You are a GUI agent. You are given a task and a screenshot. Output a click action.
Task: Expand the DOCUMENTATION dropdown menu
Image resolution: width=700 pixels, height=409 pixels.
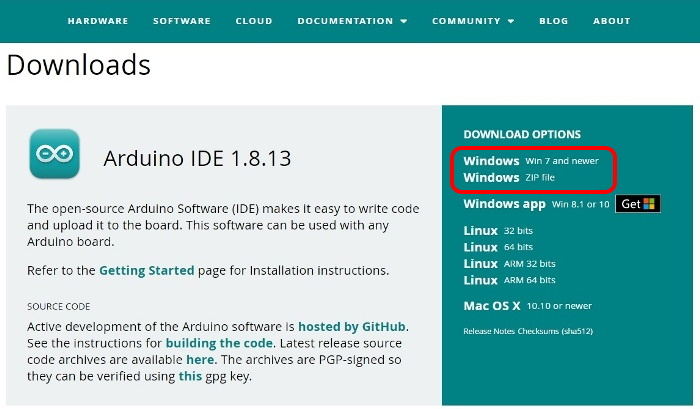[352, 21]
